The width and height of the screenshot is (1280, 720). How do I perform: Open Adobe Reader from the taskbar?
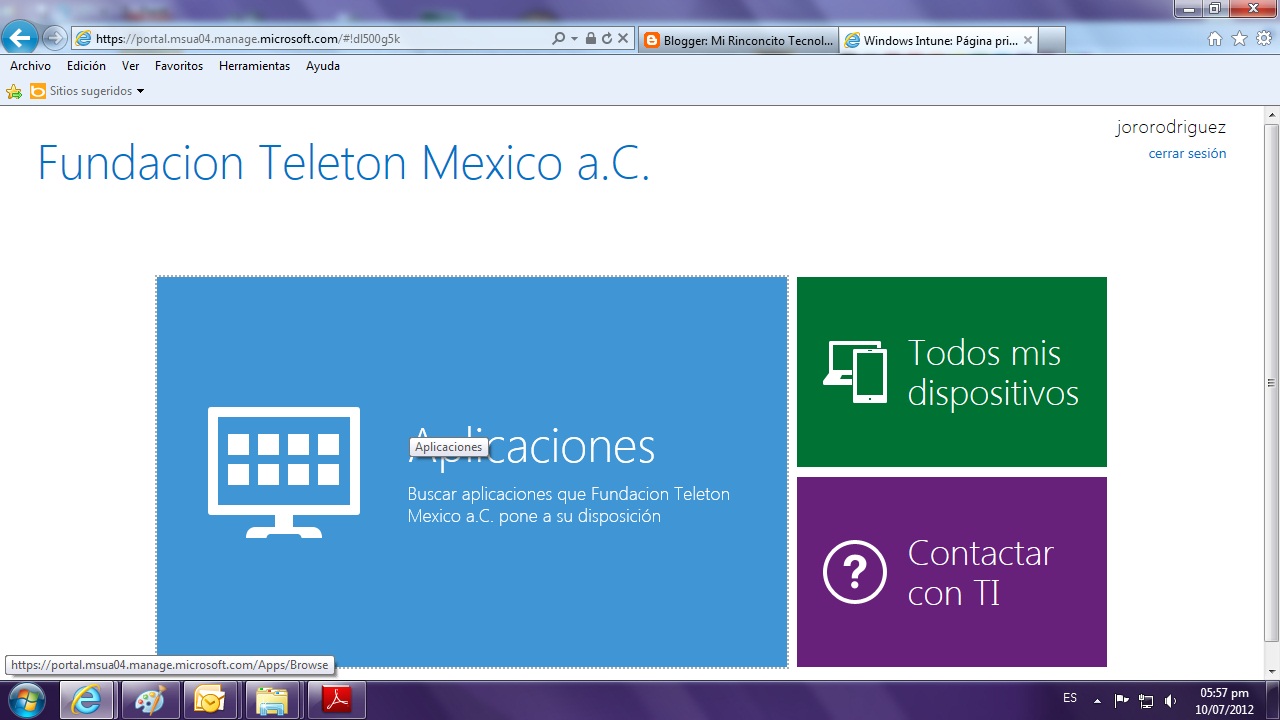pyautogui.click(x=336, y=700)
